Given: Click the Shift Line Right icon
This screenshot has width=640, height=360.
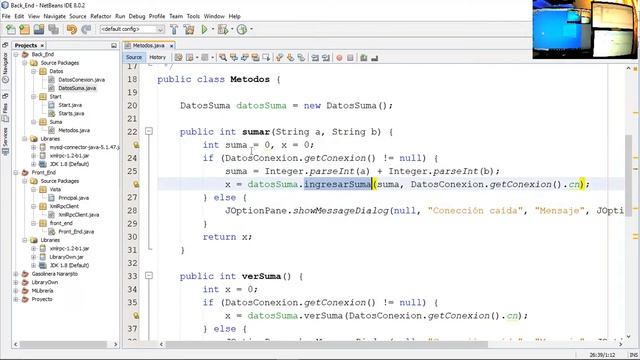Looking at the screenshot, I should click(326, 58).
